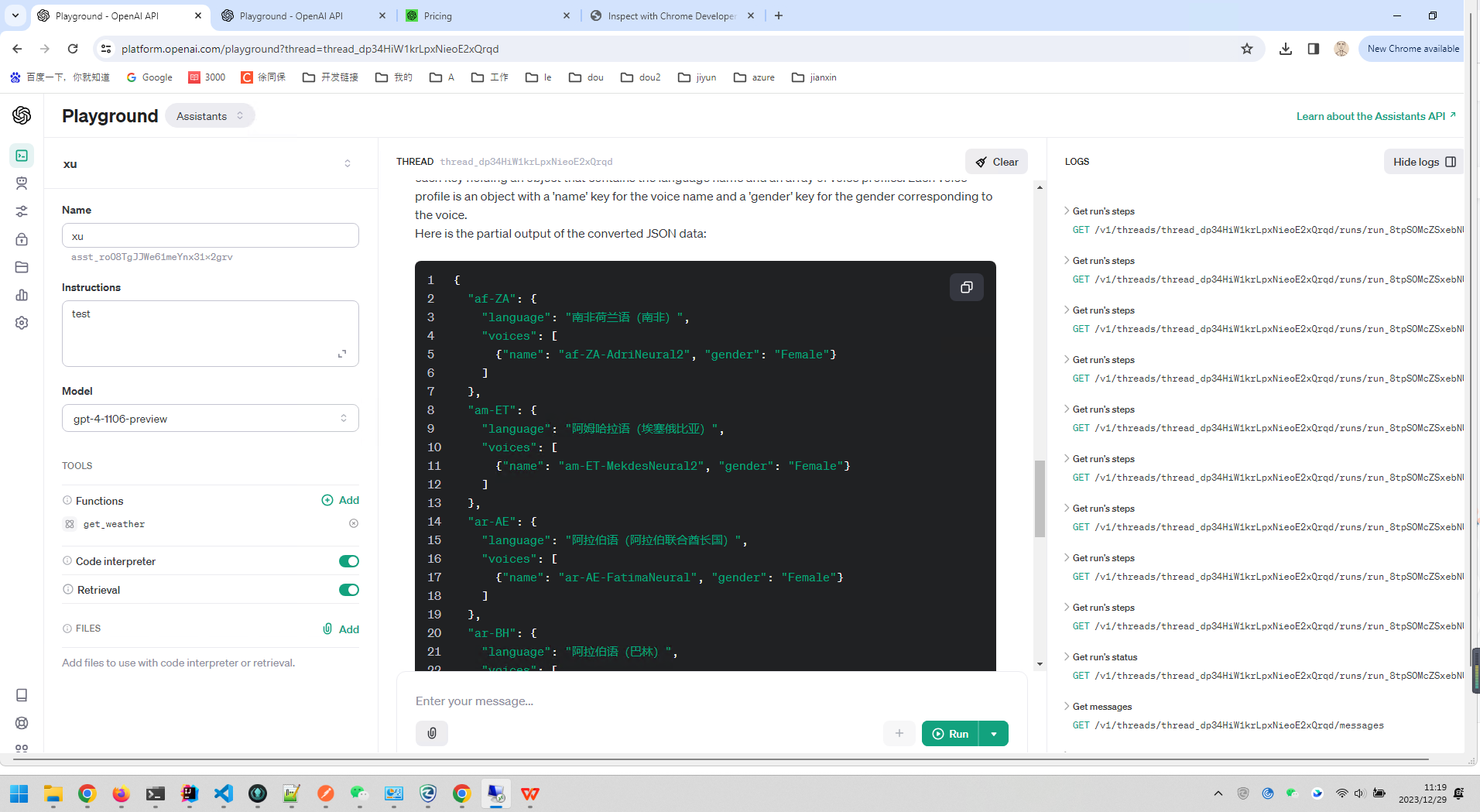Screen dimensions: 1480x812
Task: Open the Documentation book icon
Action: pyautogui.click(x=22, y=695)
